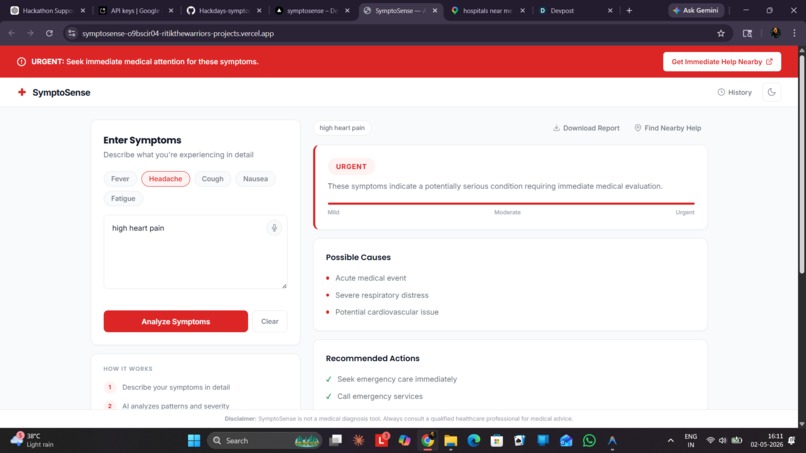This screenshot has height=453, width=806.
Task: Open File Explorer from taskbar
Action: click(451, 441)
